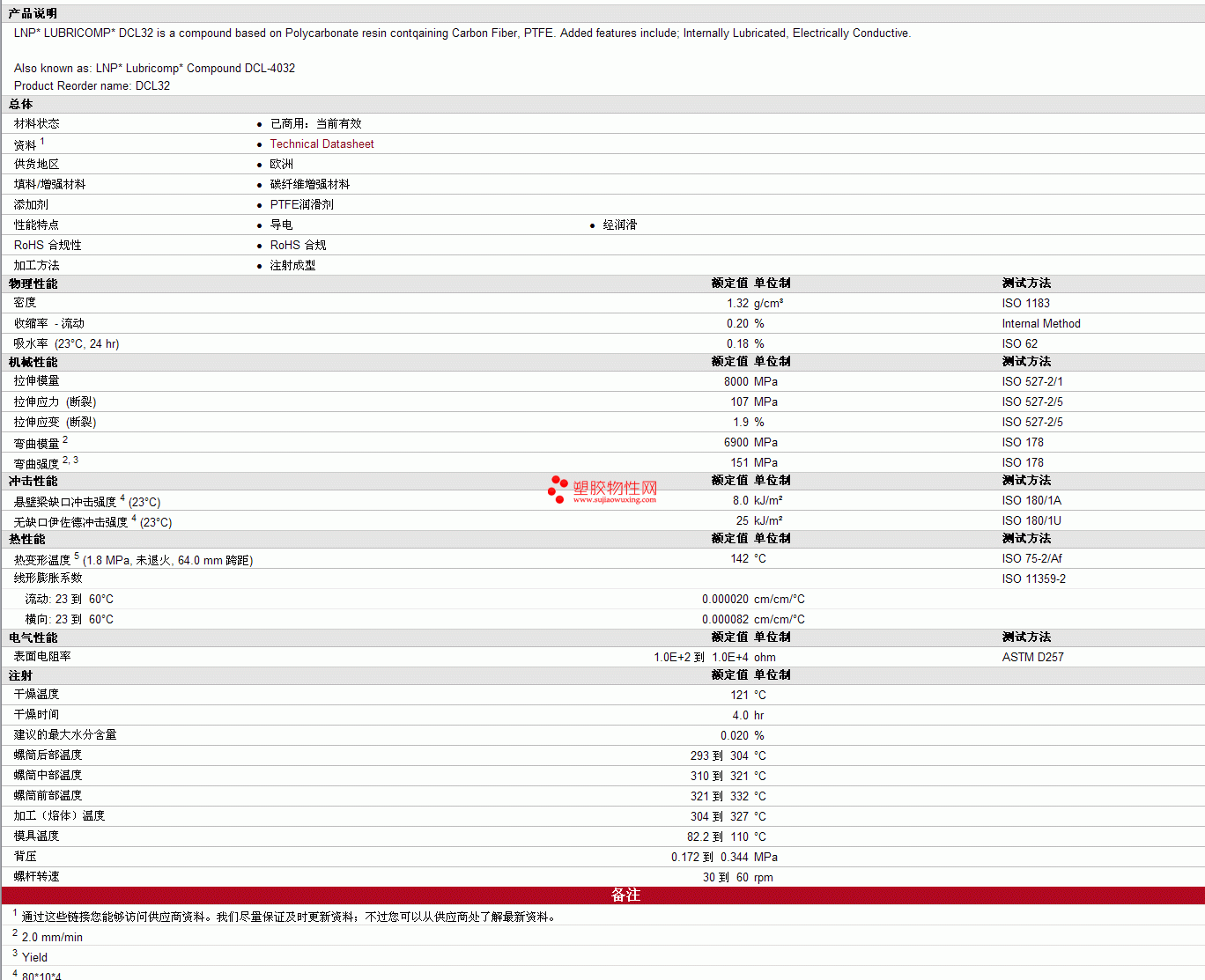Click the density value 1.32

738,303
